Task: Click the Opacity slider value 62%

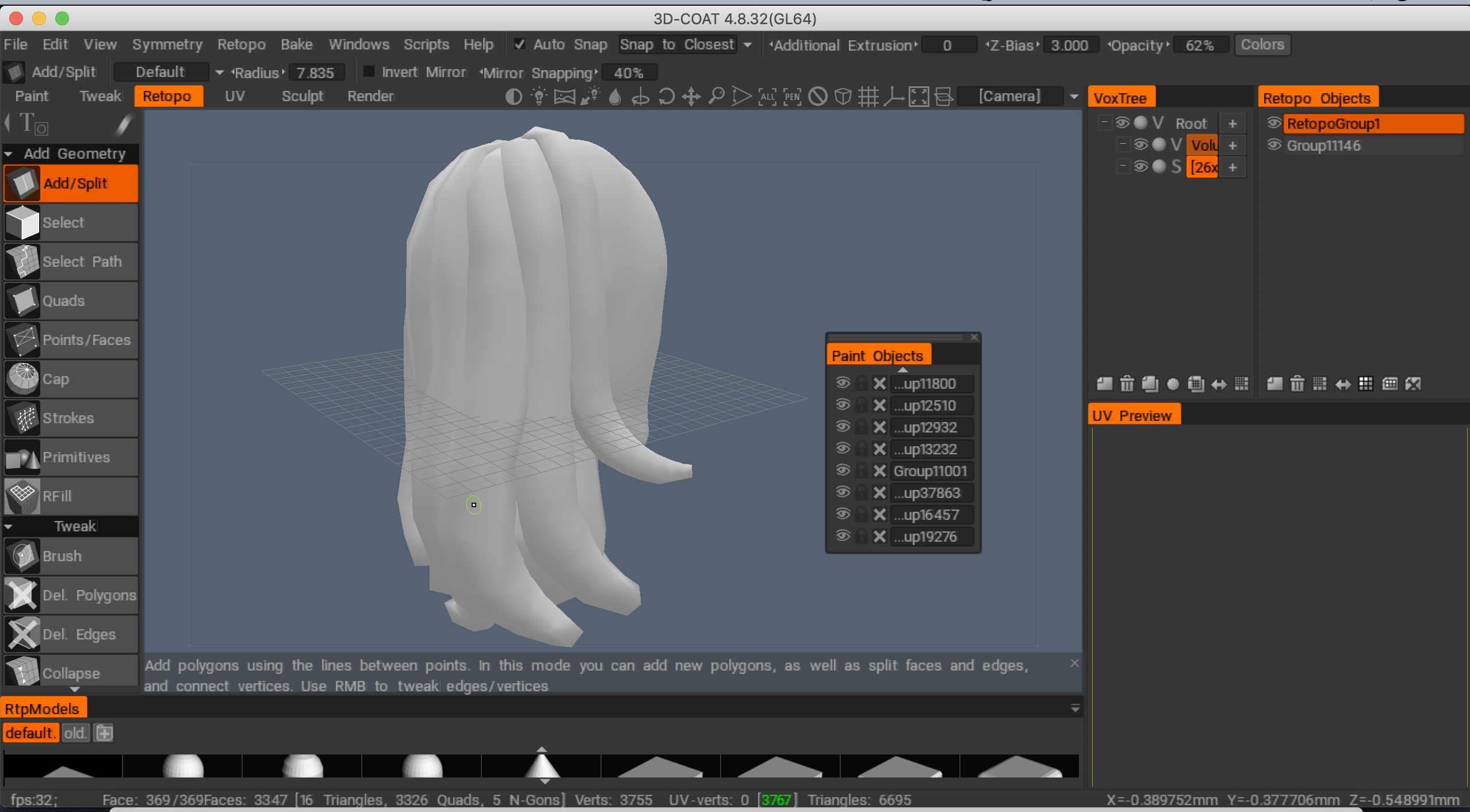Action: 1200,45
